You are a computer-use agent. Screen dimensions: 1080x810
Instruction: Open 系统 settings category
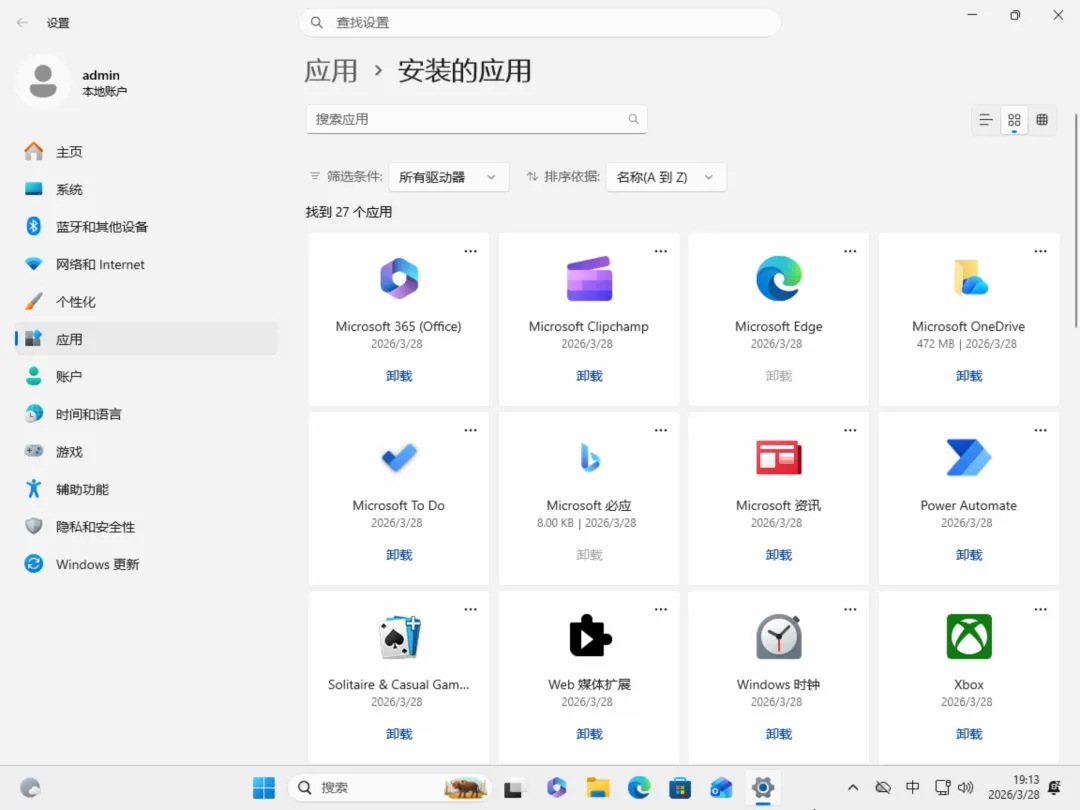[146, 189]
